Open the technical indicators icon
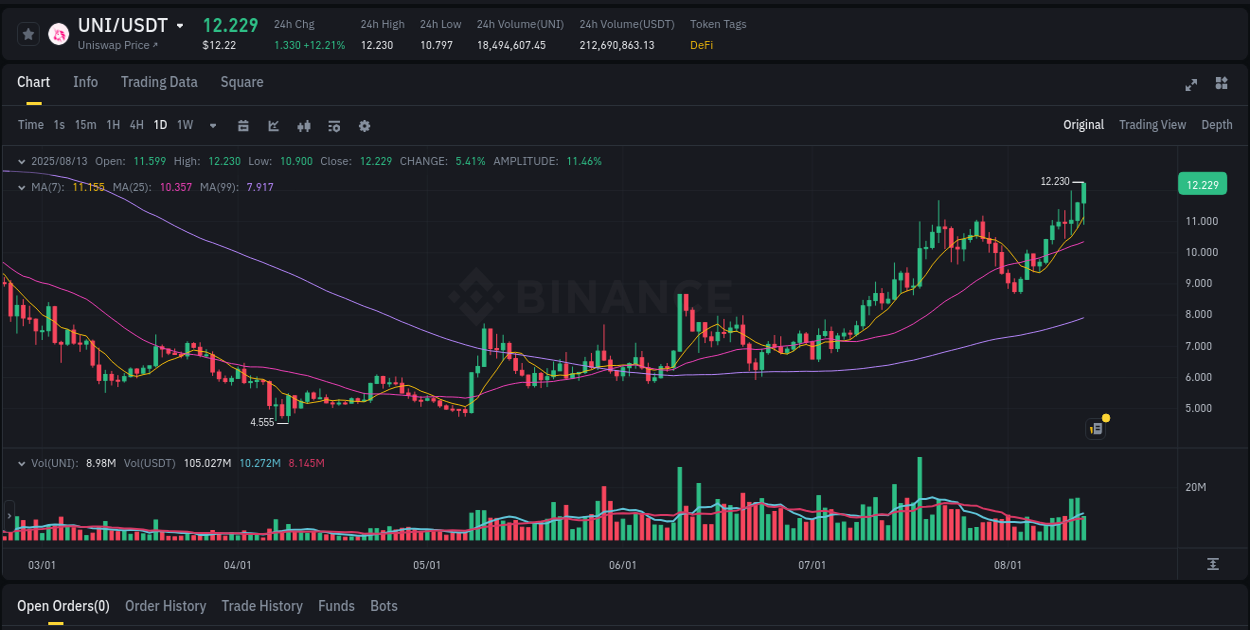This screenshot has width=1250, height=630. pos(334,125)
